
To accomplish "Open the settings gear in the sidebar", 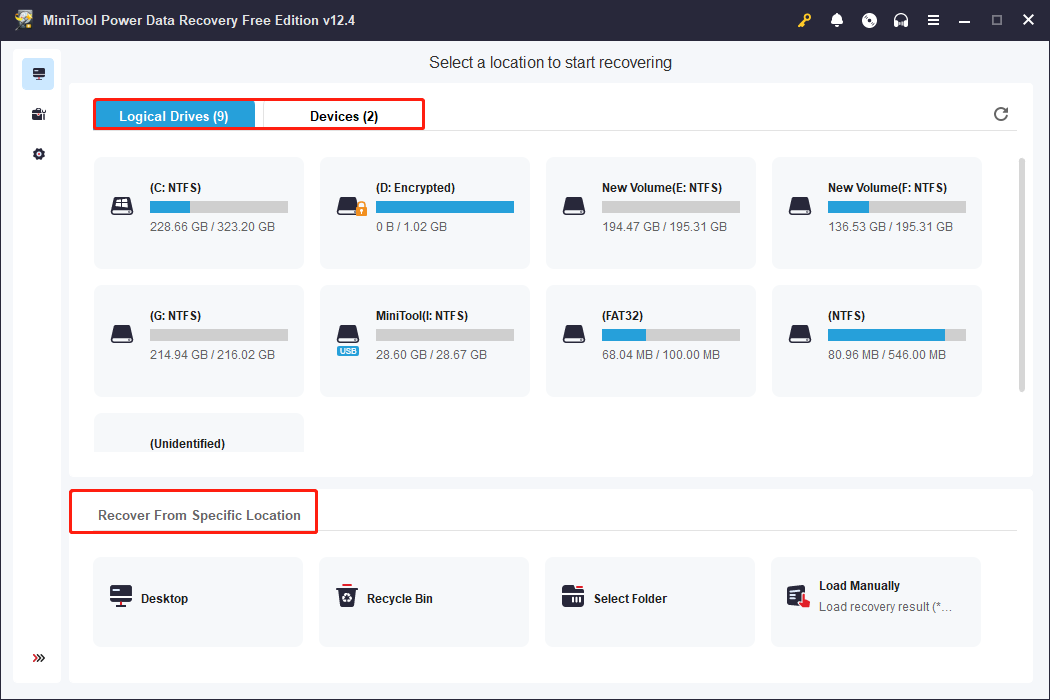I will [38, 153].
